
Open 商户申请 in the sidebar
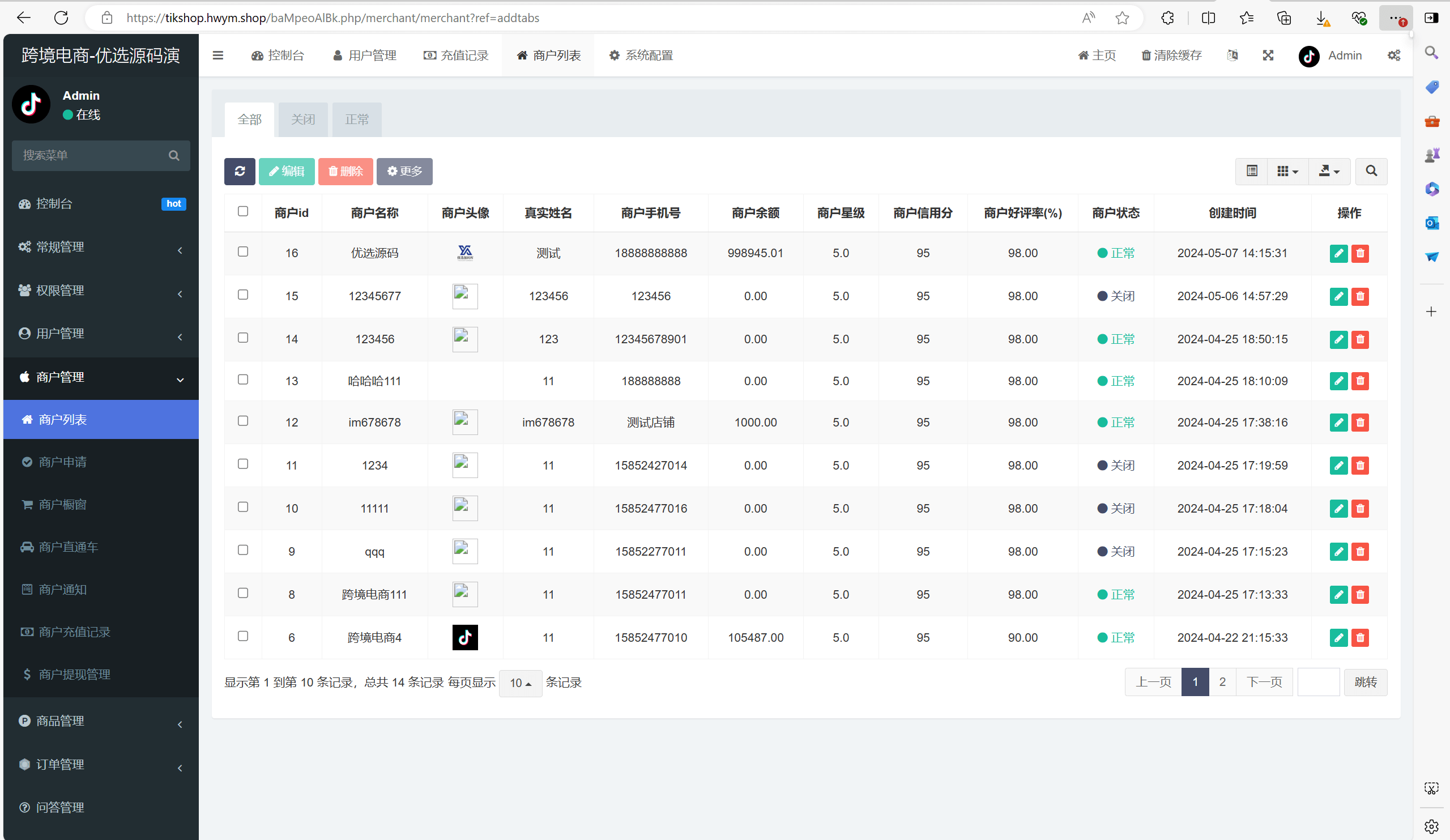[x=63, y=462]
